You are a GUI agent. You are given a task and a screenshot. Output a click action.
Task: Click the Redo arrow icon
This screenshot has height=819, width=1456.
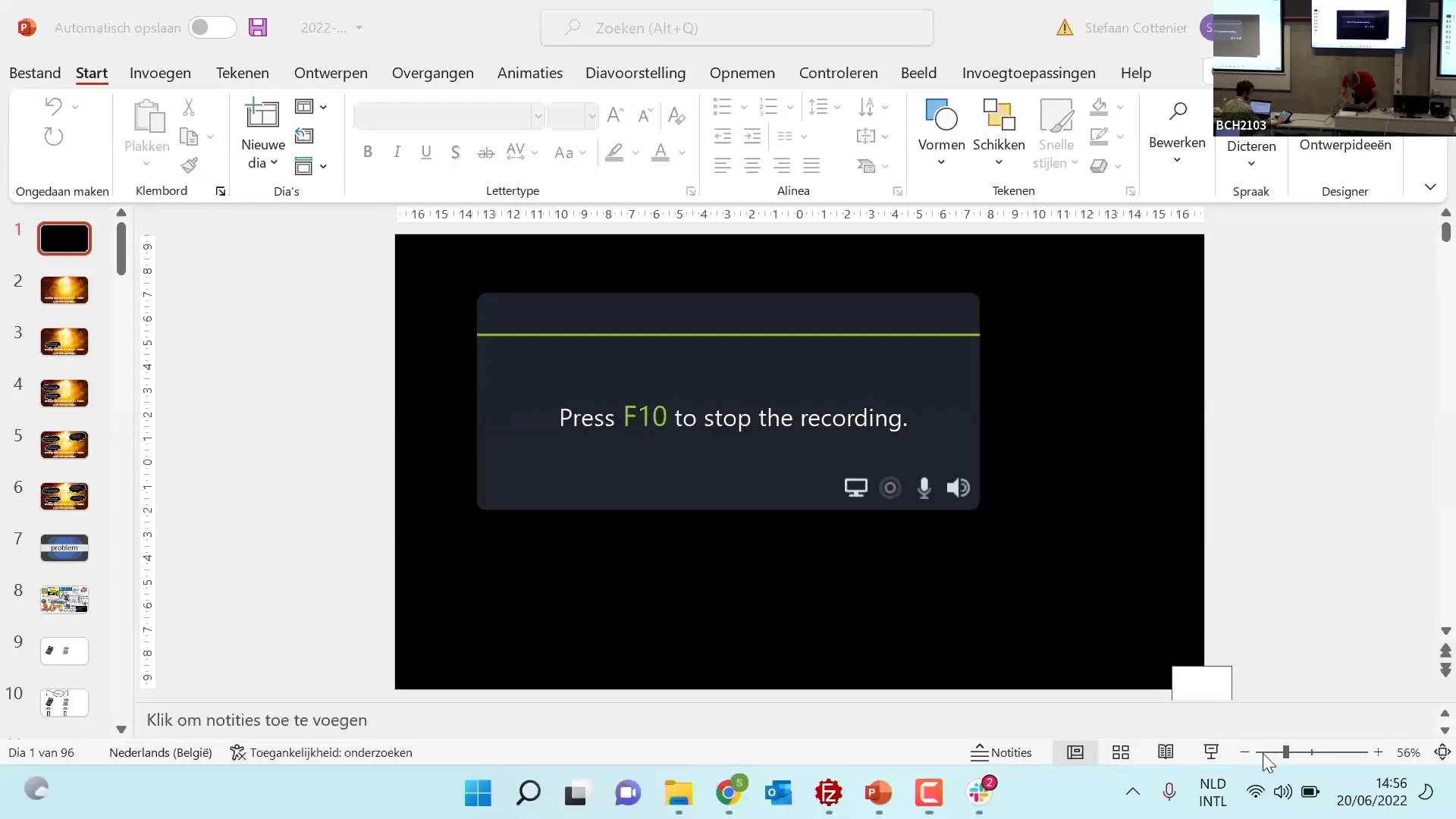[53, 136]
